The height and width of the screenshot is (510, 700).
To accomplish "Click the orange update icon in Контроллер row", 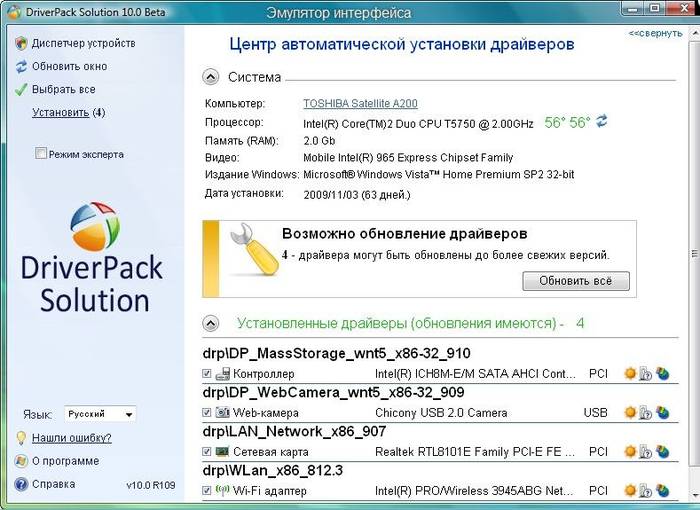I will click(x=630, y=373).
